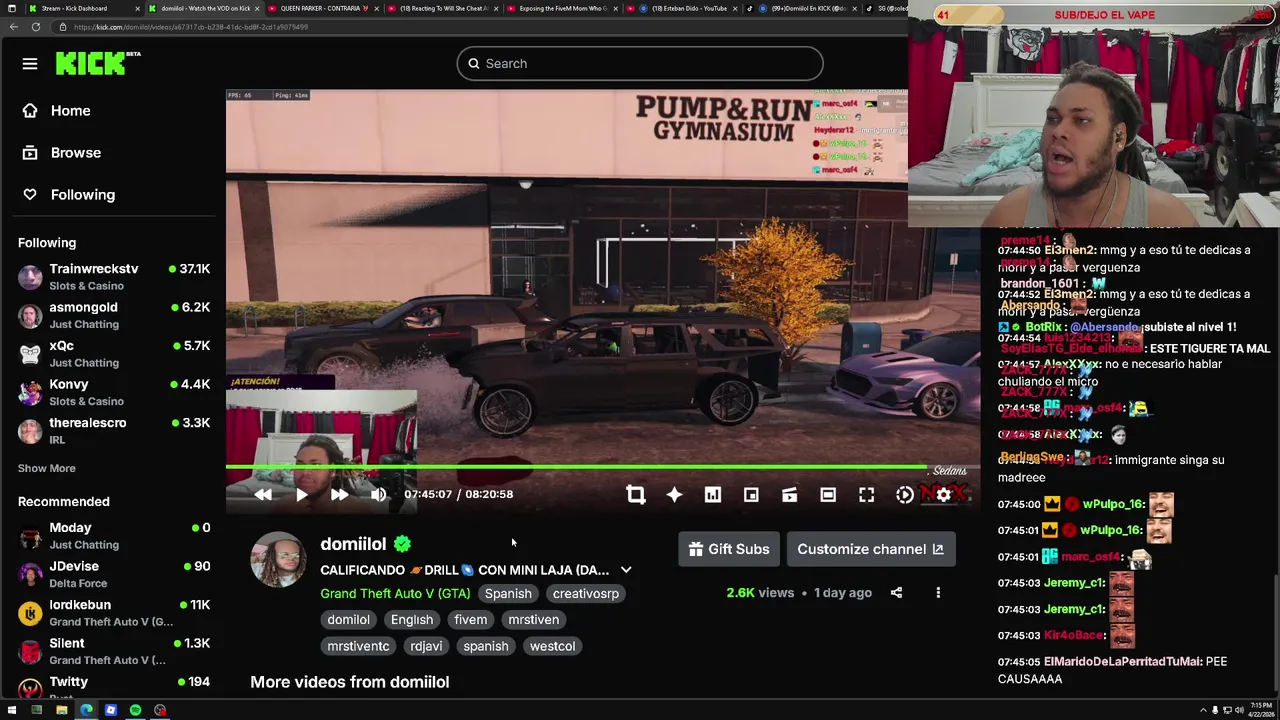Open Silent recommended channel
1280x720 pixels.
113,651
